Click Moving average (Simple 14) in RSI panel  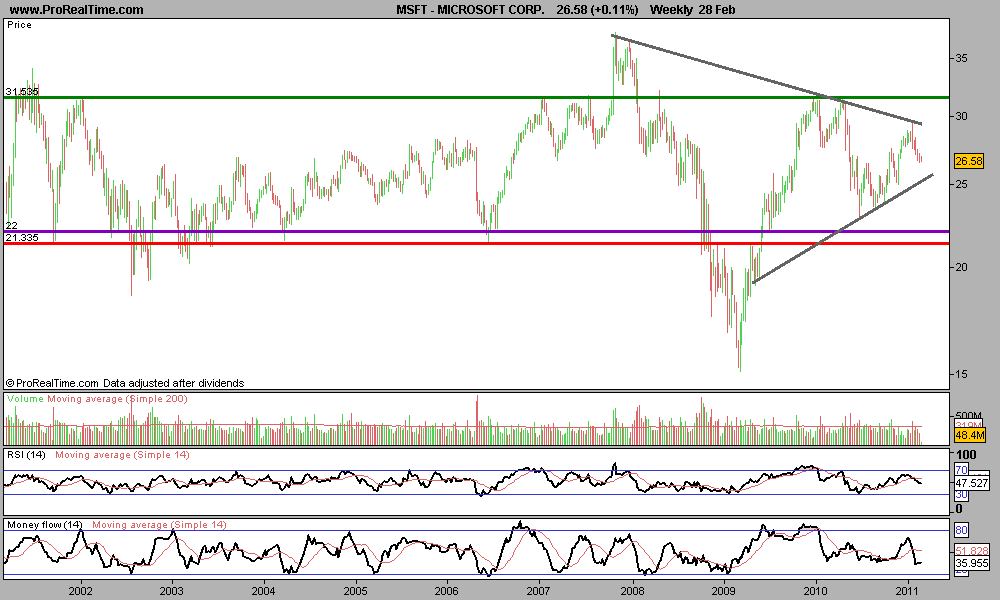click(x=122, y=455)
